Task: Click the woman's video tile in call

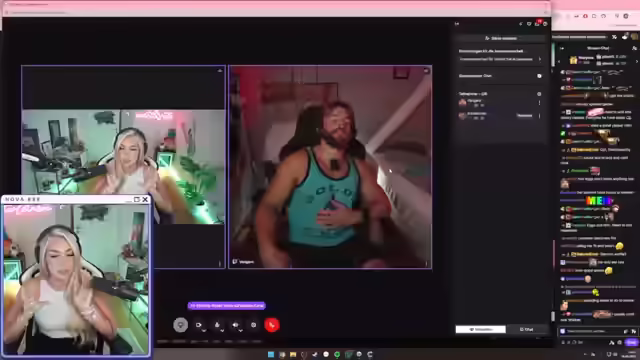Action: 123,167
